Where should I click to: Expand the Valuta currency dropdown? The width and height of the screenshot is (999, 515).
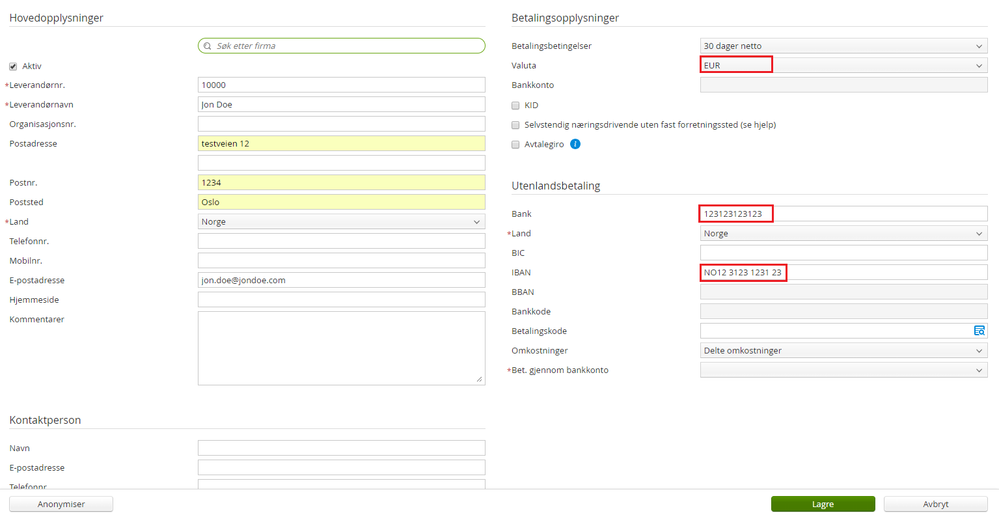(843, 65)
